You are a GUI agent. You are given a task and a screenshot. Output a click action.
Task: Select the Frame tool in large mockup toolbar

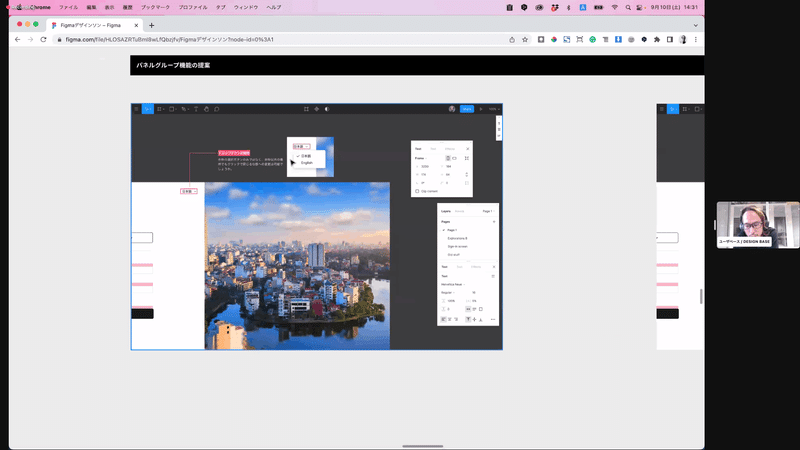coord(160,109)
